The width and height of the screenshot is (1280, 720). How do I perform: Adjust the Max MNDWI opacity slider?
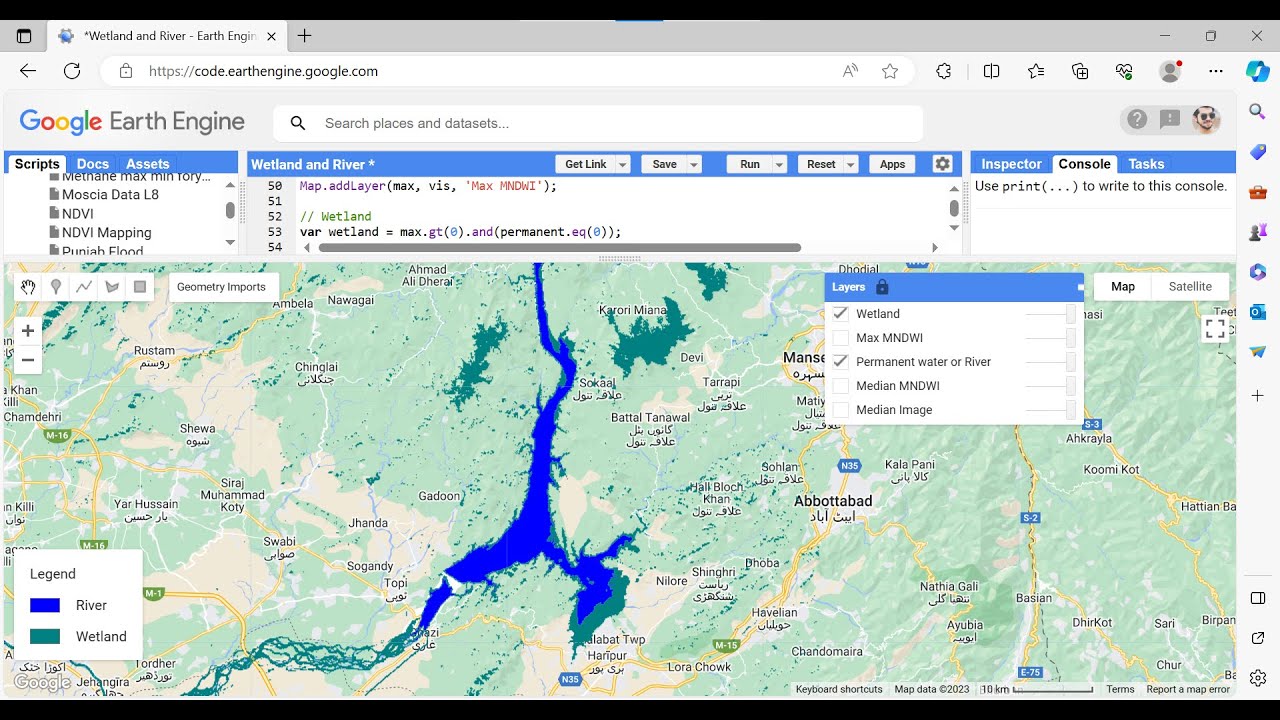1050,338
